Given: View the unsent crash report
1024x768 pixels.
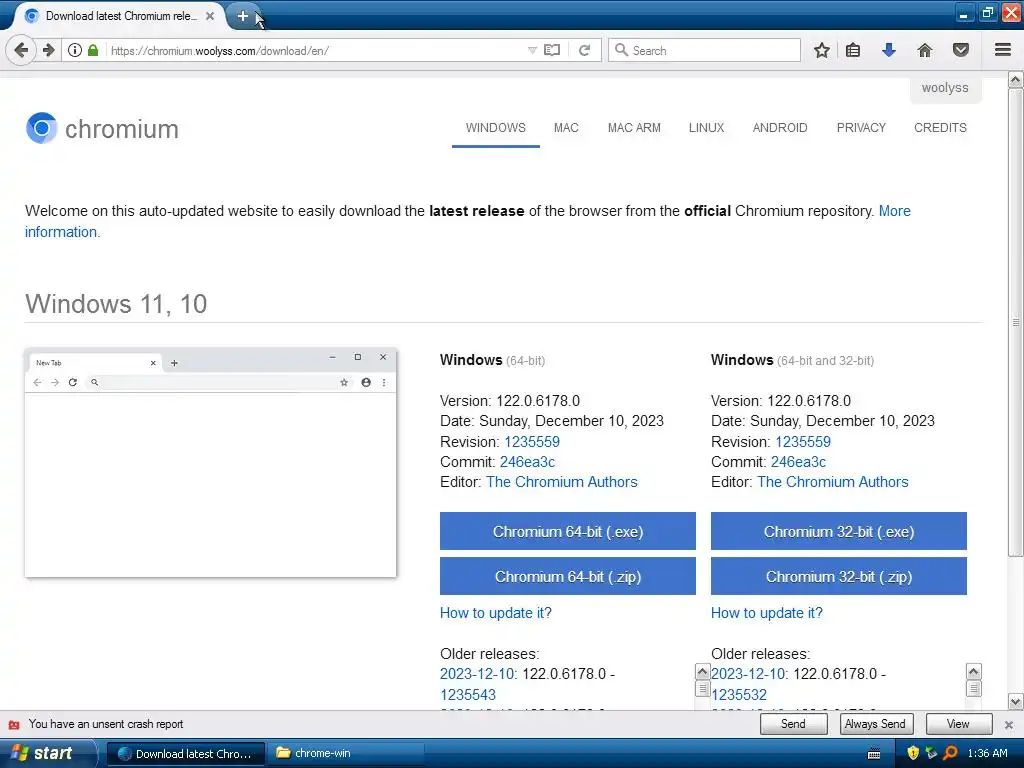Looking at the screenshot, I should click(957, 724).
